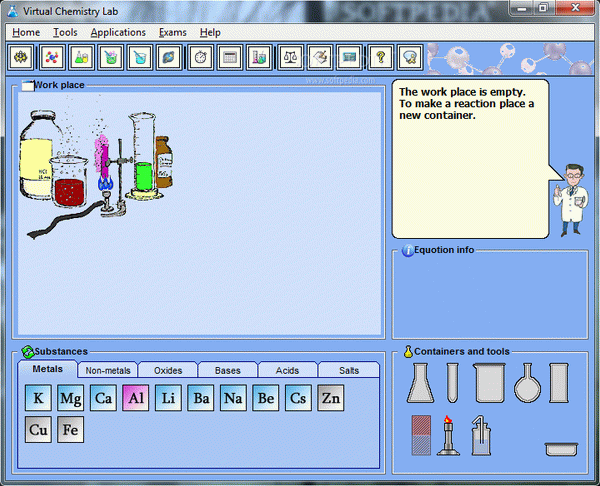The height and width of the screenshot is (486, 600).
Task: Click the planet globe toolbar icon
Action: coord(169,57)
